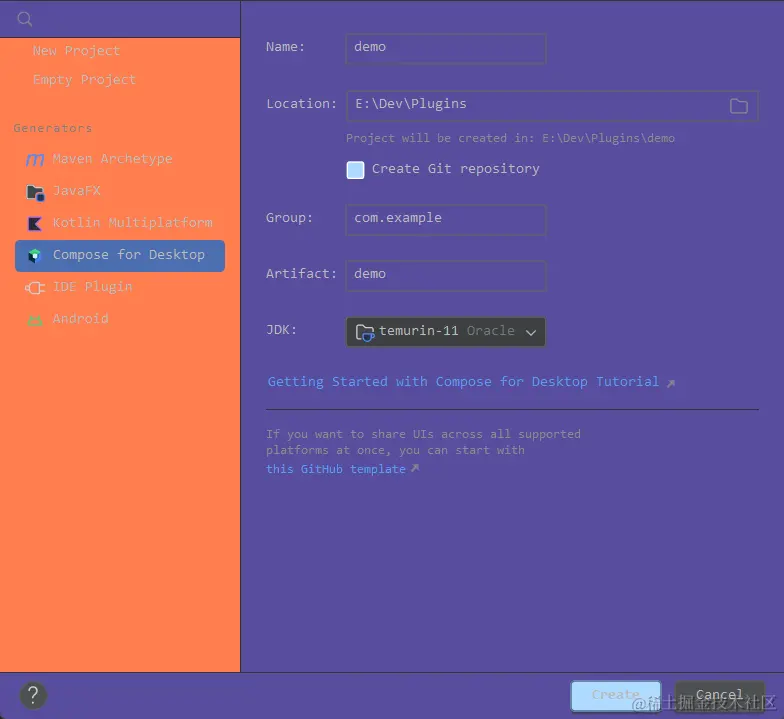This screenshot has width=784, height=719.
Task: Select New Project in sidebar
Action: 76,51
